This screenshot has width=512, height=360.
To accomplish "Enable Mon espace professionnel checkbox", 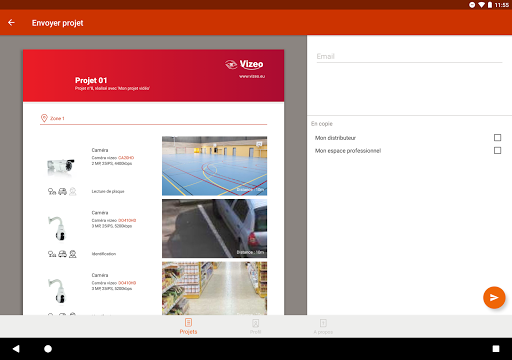I will (x=497, y=151).
